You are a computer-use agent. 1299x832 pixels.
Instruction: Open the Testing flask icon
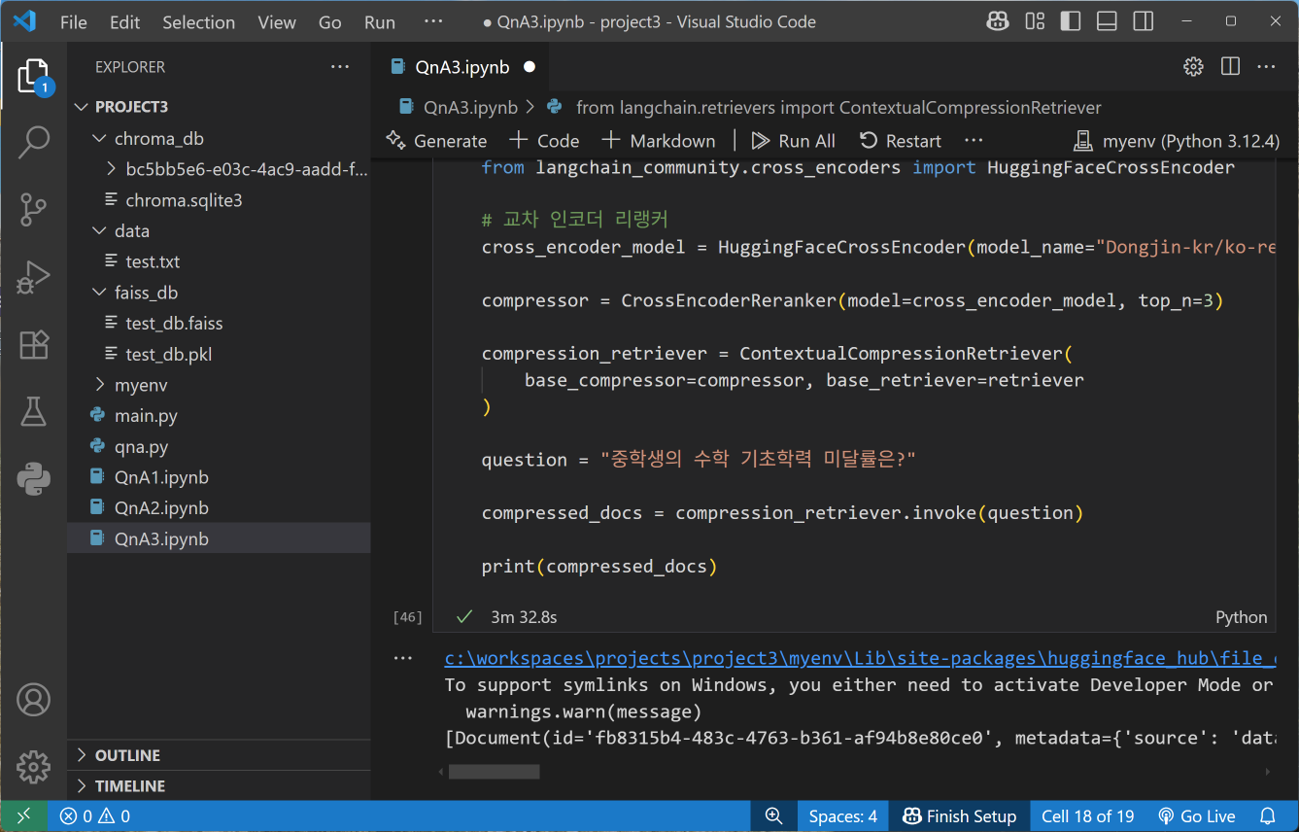[x=34, y=412]
